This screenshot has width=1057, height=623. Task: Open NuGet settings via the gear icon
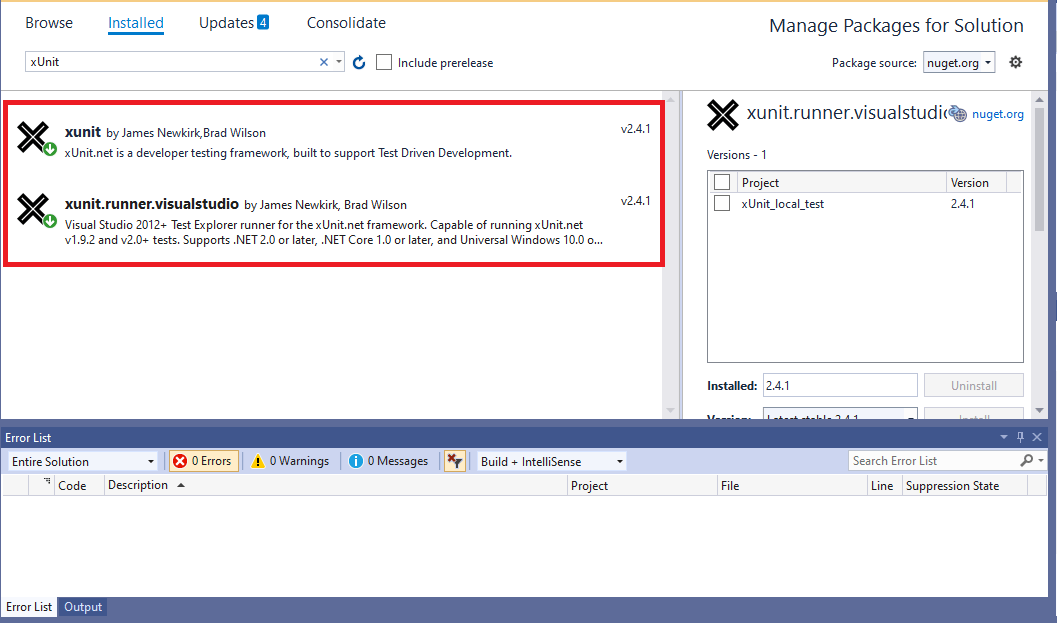click(1015, 62)
